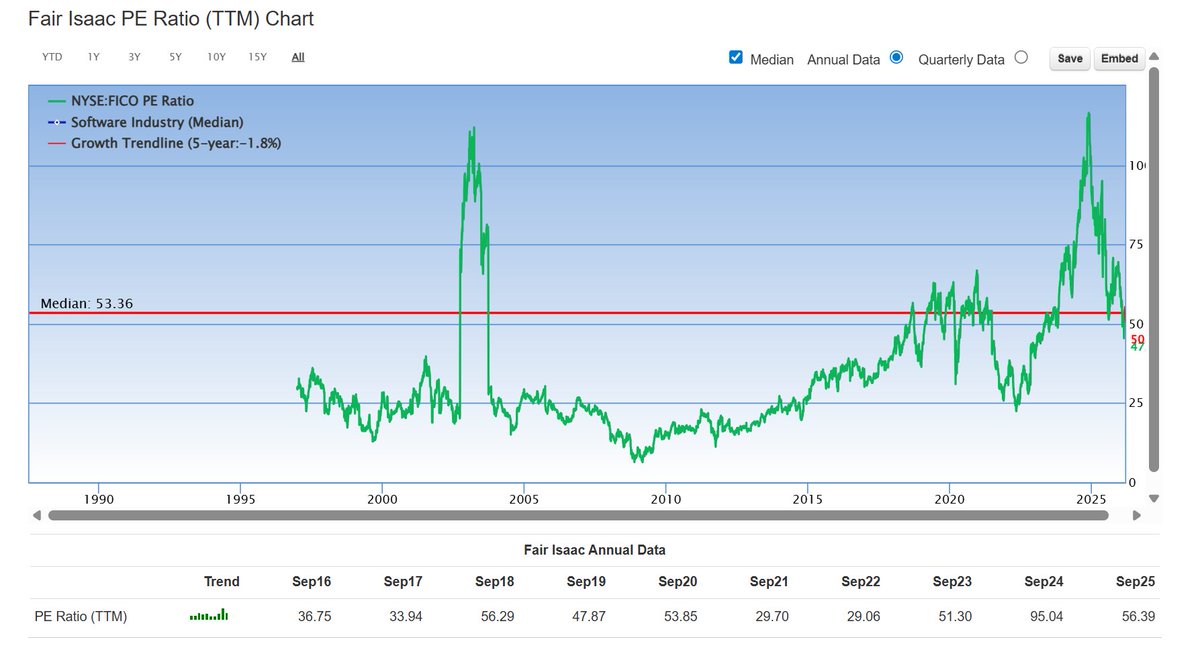Viewport: 1200px width, 650px height.
Task: Click the Sep17 column header
Action: click(403, 581)
